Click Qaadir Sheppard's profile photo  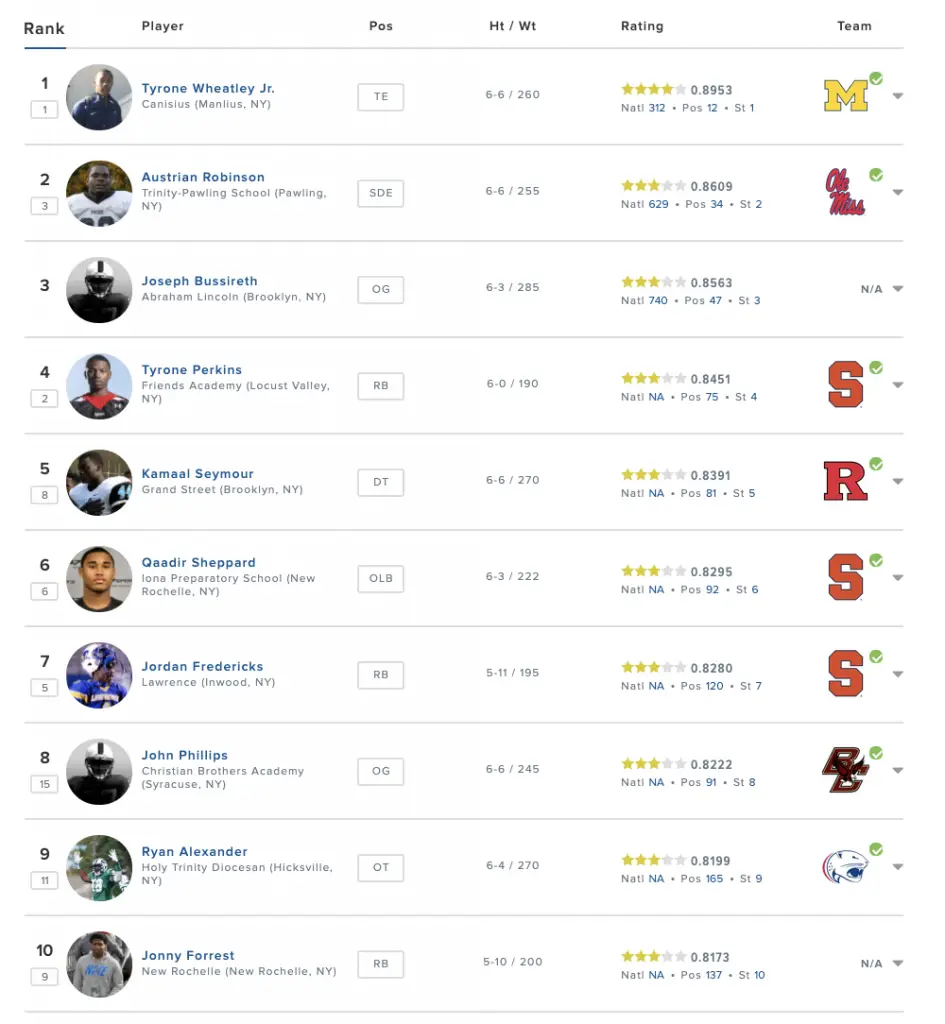click(x=99, y=579)
